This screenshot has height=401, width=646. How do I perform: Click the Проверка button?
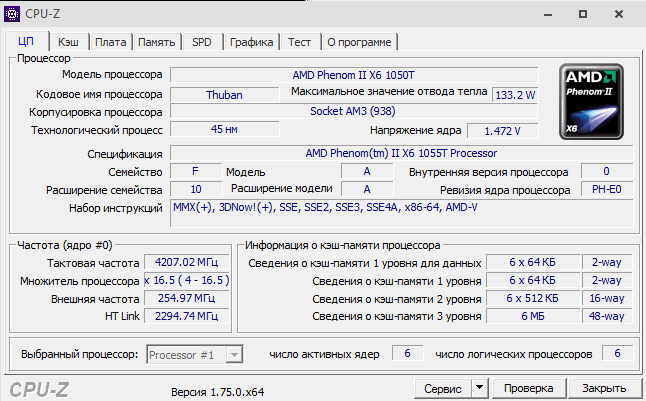(529, 388)
